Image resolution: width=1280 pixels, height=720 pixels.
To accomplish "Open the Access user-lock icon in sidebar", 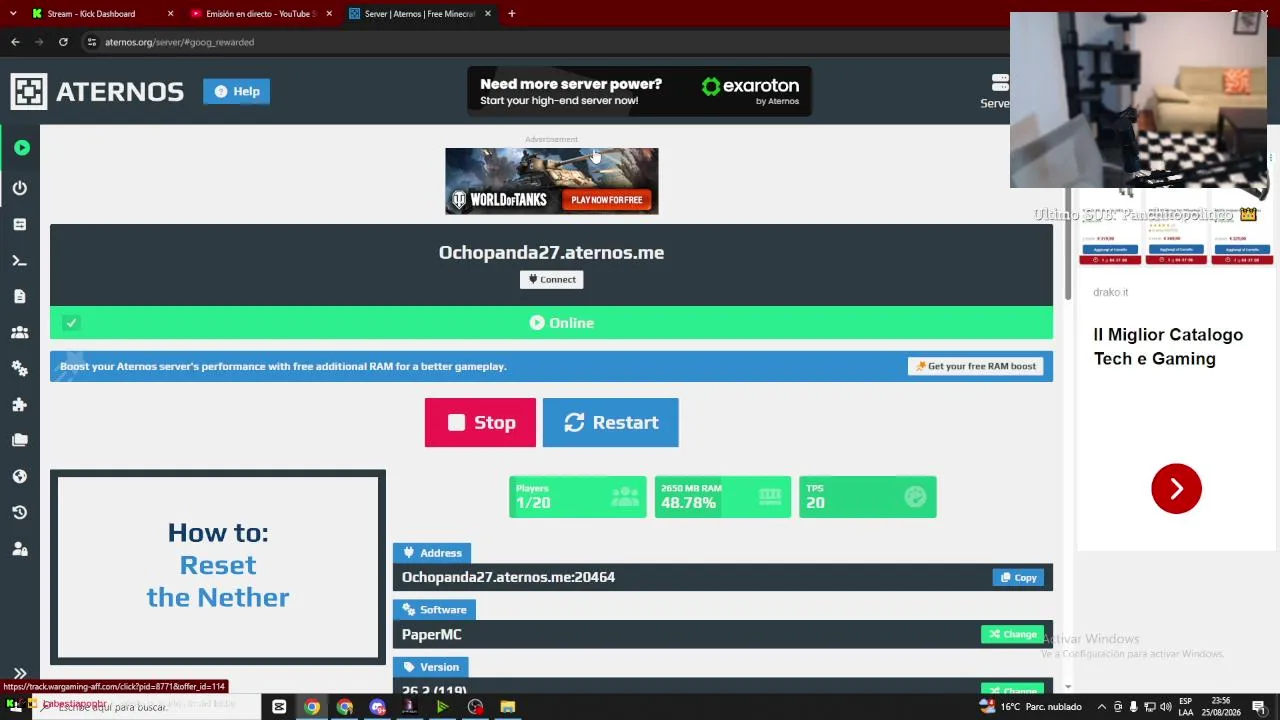I will tap(20, 548).
